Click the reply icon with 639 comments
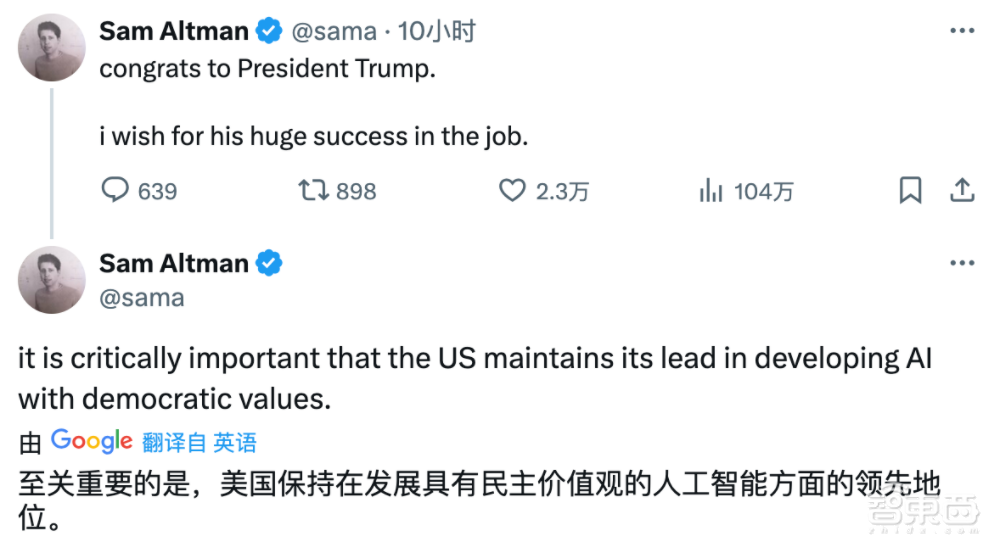Viewport: 1000px width, 553px height. pyautogui.click(x=116, y=190)
